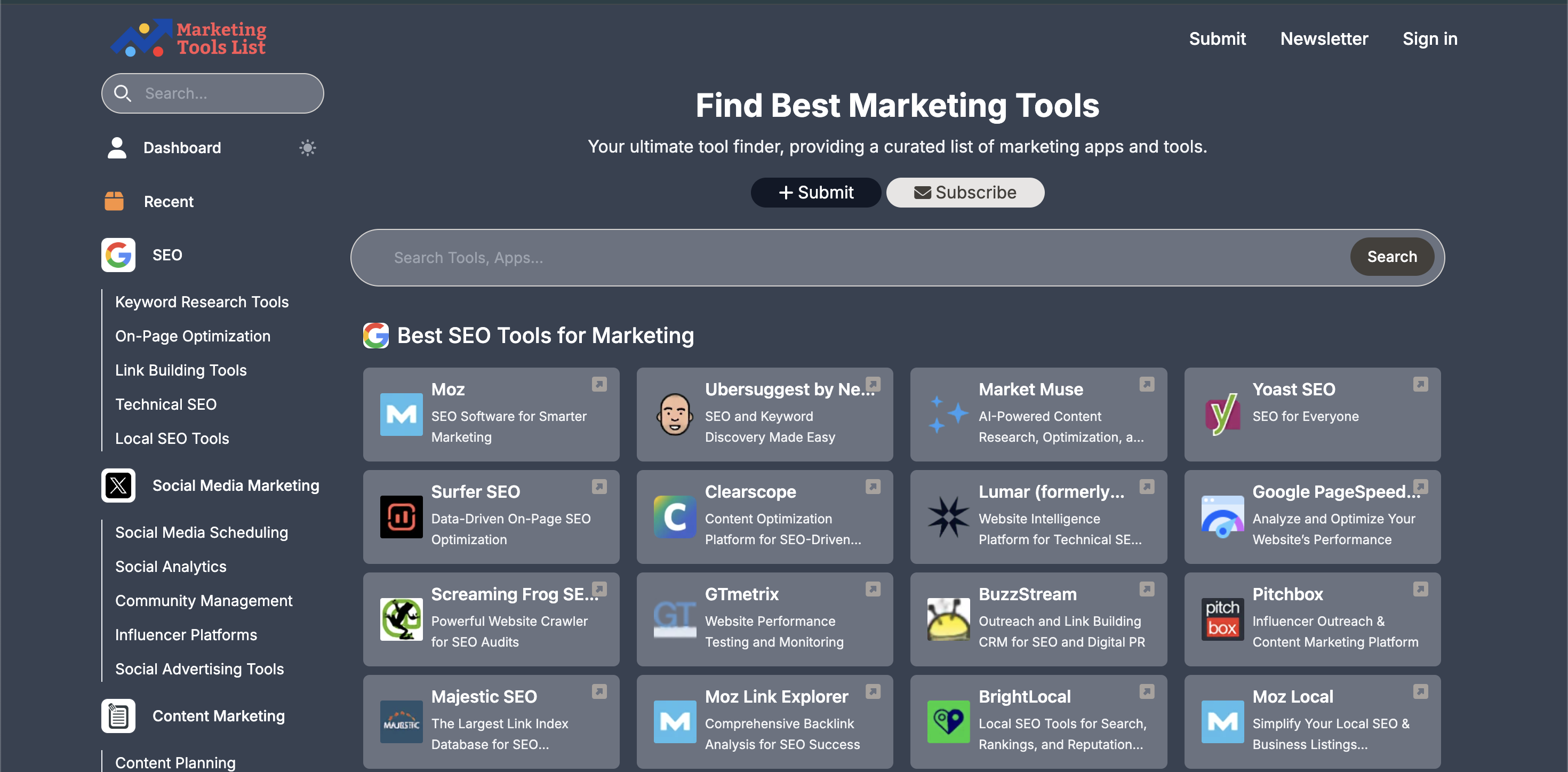Viewport: 1568px width, 772px height.
Task: Select the SEO category label
Action: click(167, 255)
